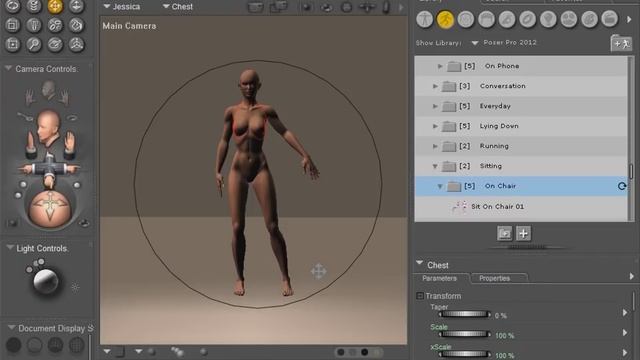Toggle the key-shaped animating camera control
This screenshot has height=360, width=640.
(25, 117)
